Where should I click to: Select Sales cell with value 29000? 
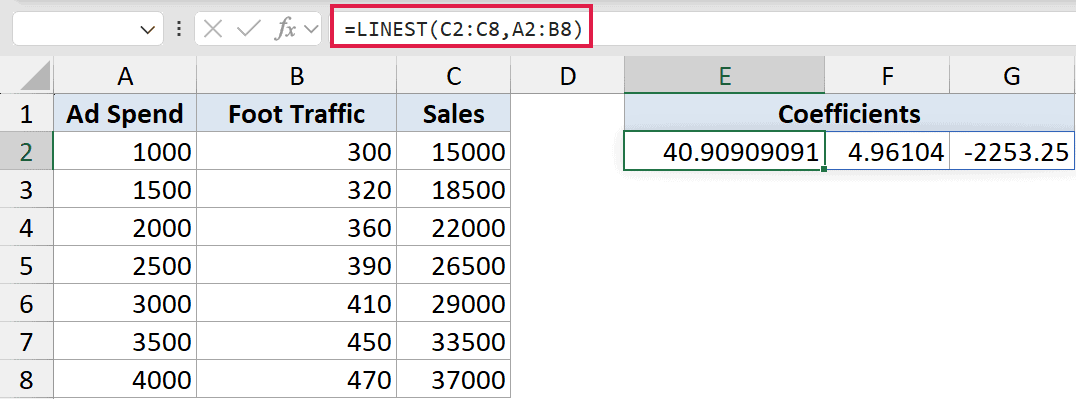tap(454, 303)
